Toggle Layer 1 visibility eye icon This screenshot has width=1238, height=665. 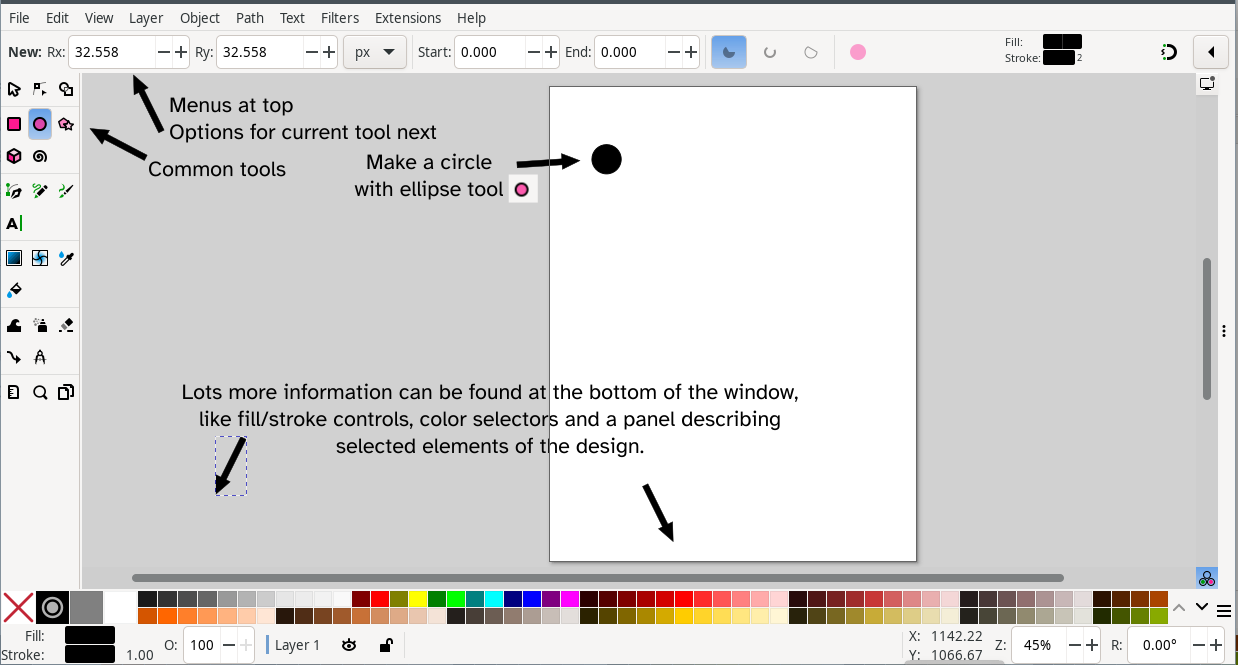[349, 645]
